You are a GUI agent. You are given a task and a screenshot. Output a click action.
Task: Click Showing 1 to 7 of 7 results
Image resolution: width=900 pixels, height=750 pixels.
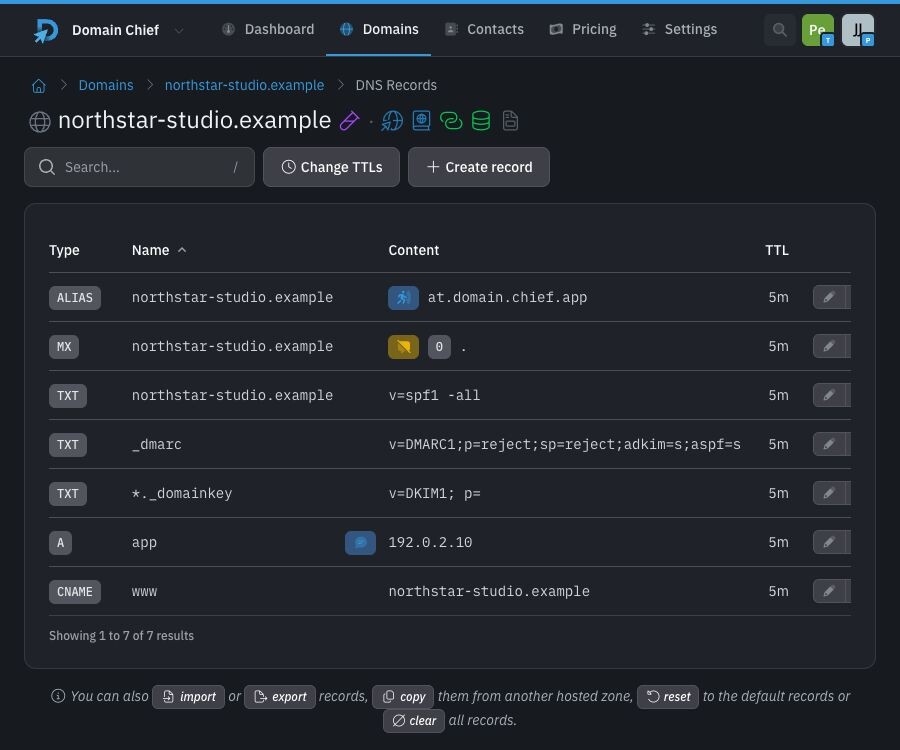(121, 636)
